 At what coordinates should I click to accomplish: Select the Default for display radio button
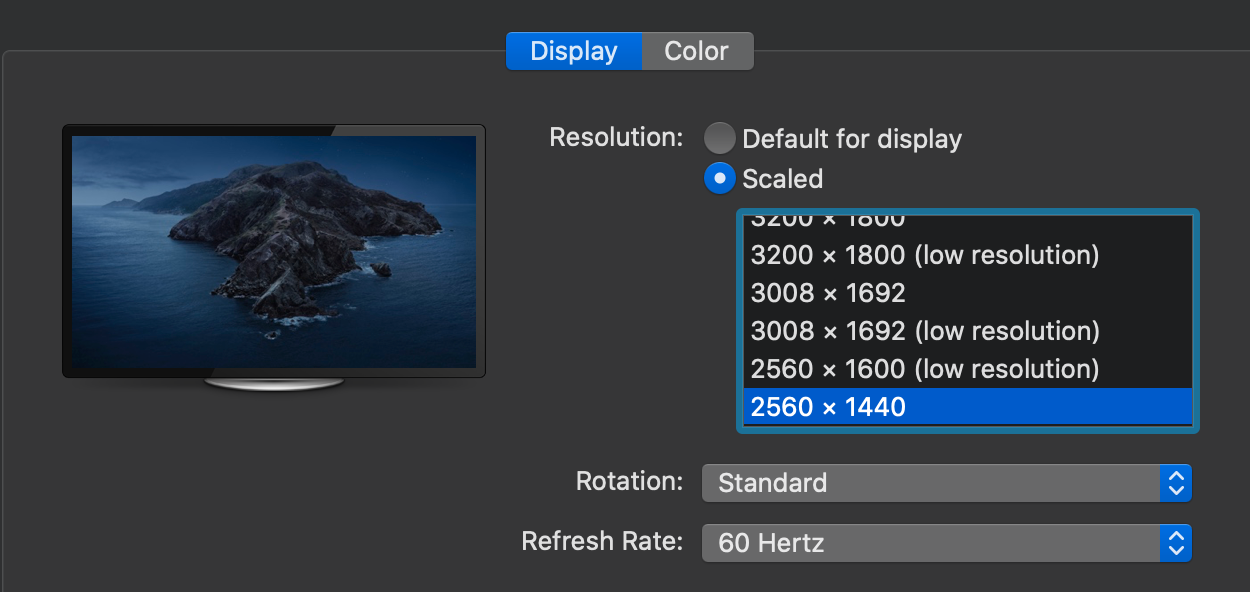point(720,138)
